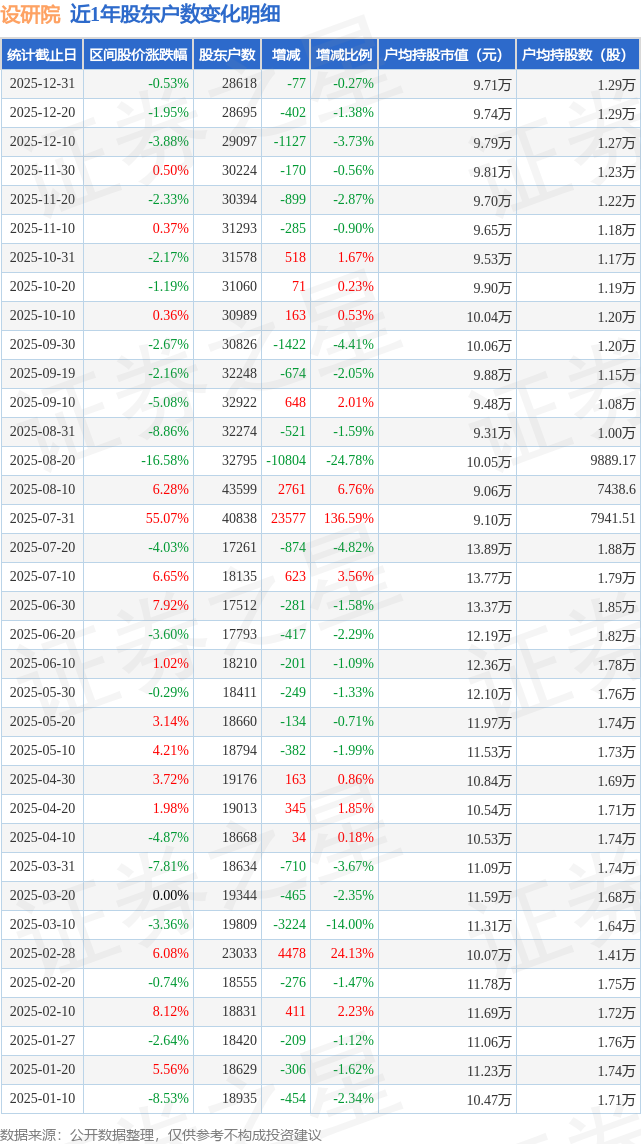Click the 设研院 stock name title
Screen dimensions: 641x1144
(30, 14)
